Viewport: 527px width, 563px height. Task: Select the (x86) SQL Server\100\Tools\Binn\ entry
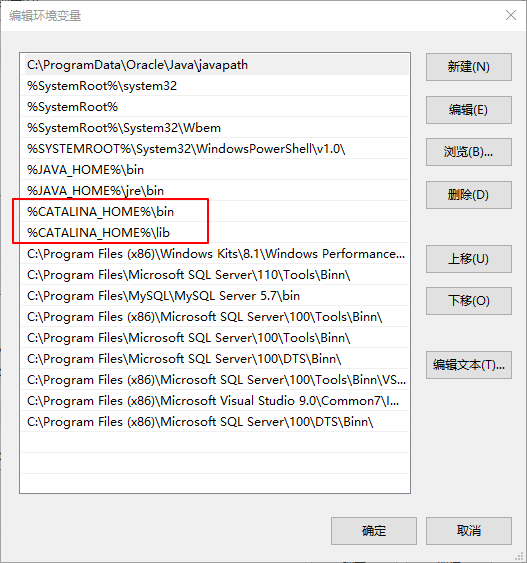215,317
